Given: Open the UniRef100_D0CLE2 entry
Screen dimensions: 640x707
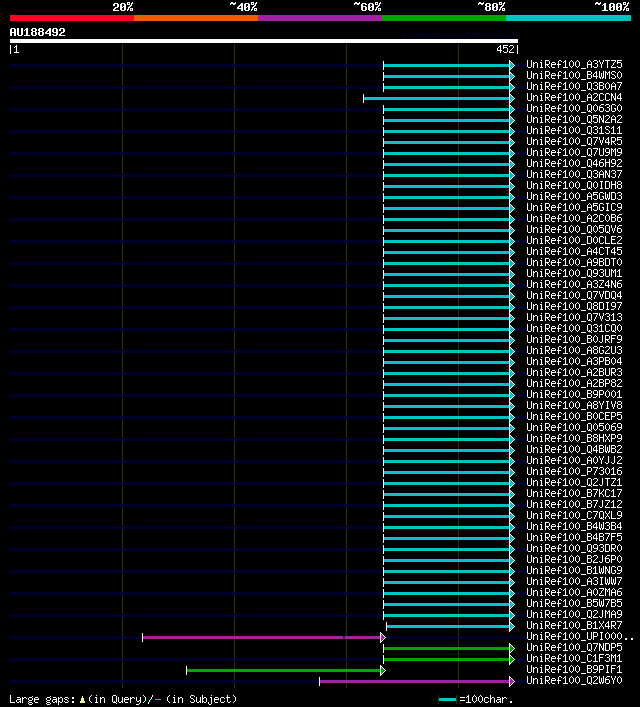Looking at the screenshot, I should (574, 240).
